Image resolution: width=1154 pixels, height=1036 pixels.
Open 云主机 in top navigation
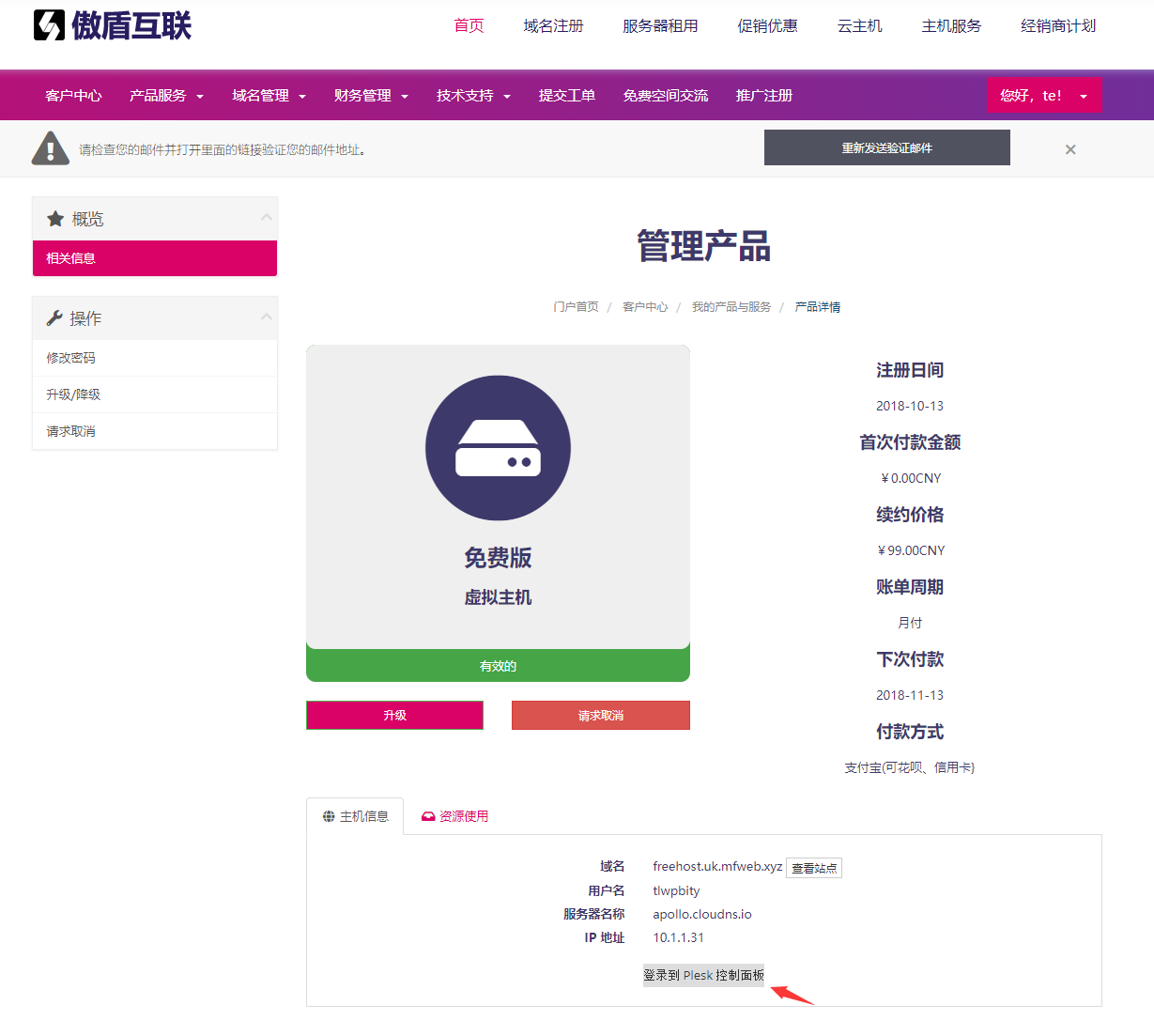click(x=859, y=26)
